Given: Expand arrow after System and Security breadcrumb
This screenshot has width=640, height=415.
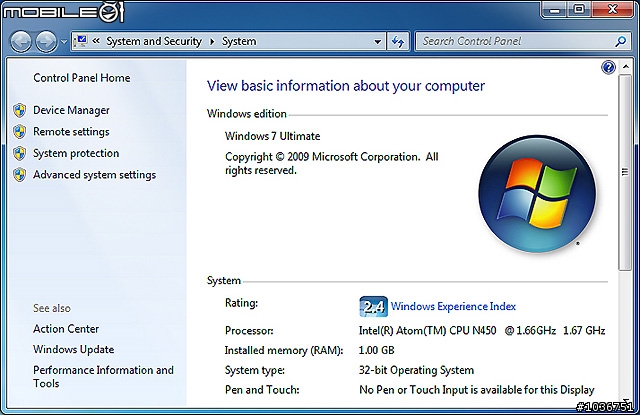Looking at the screenshot, I should point(212,41).
